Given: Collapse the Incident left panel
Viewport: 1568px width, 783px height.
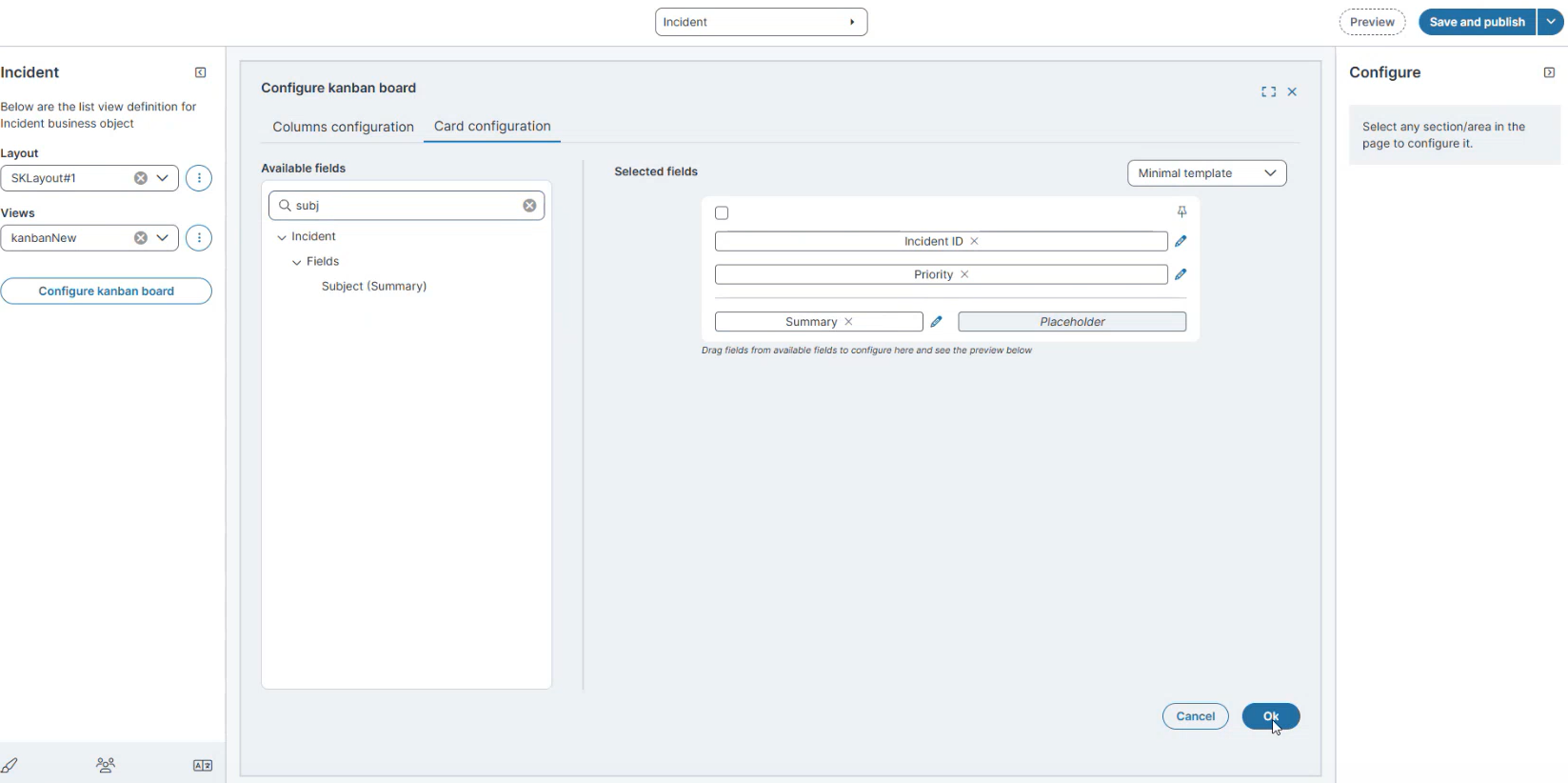Looking at the screenshot, I should pos(200,72).
